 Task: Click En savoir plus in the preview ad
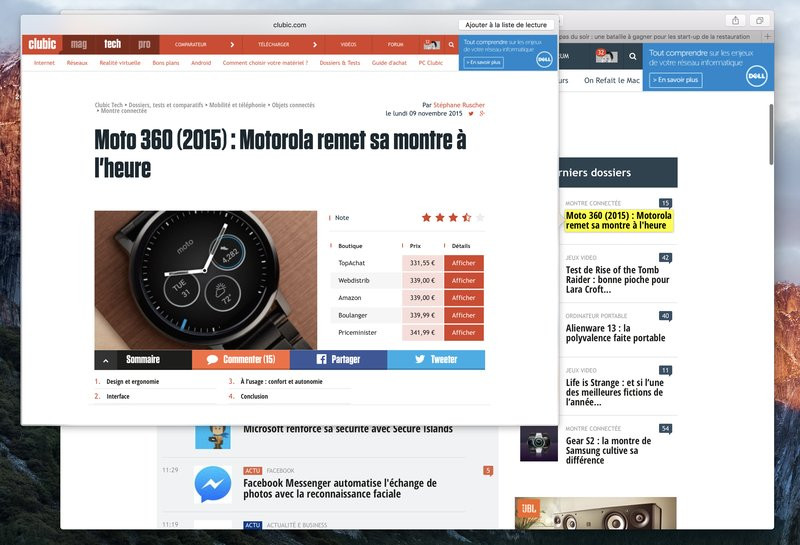tap(484, 62)
